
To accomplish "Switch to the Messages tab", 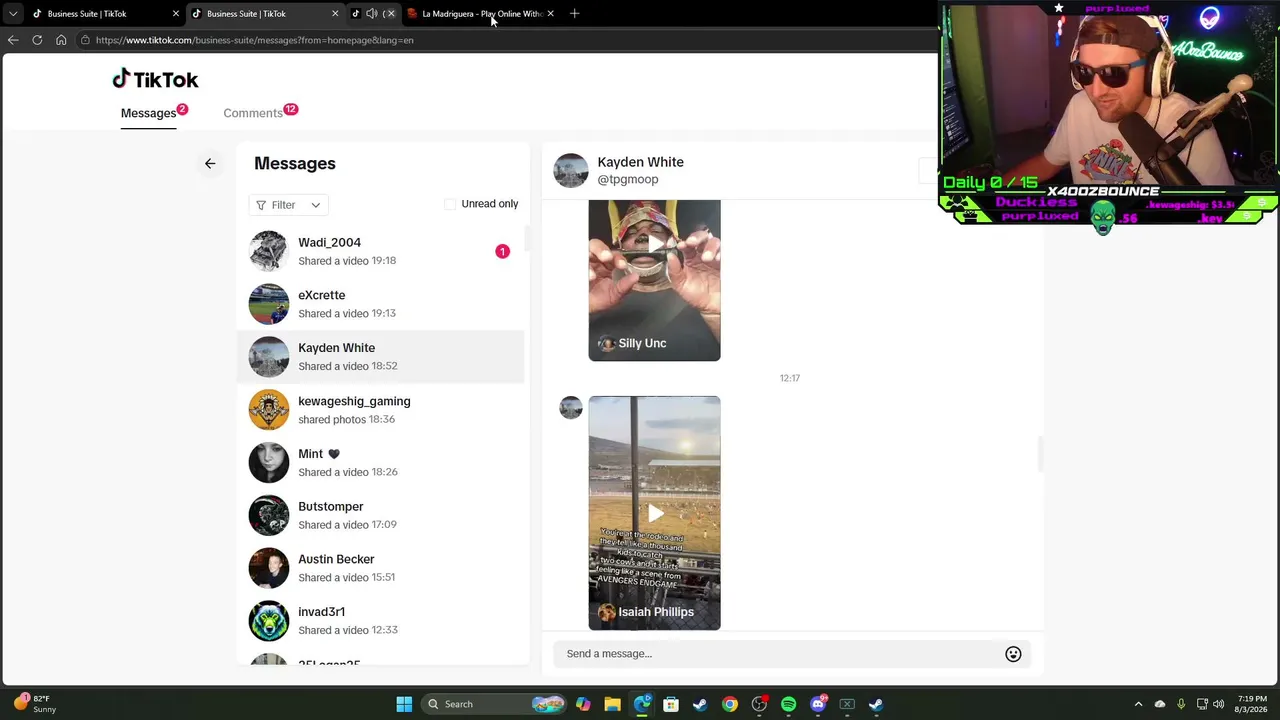I will (149, 113).
